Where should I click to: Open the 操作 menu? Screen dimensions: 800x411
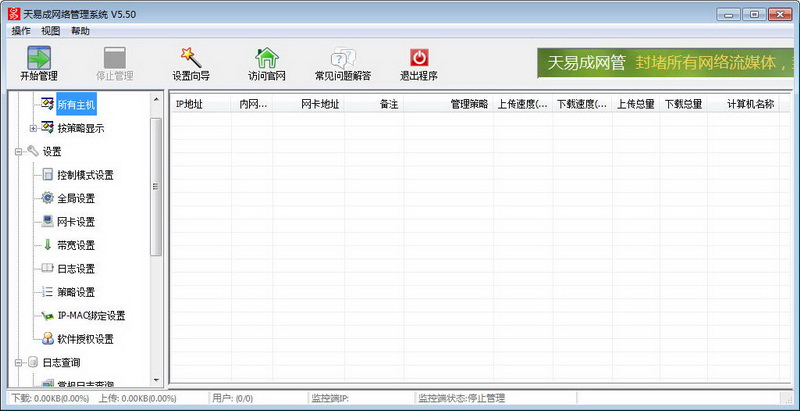[x=21, y=31]
